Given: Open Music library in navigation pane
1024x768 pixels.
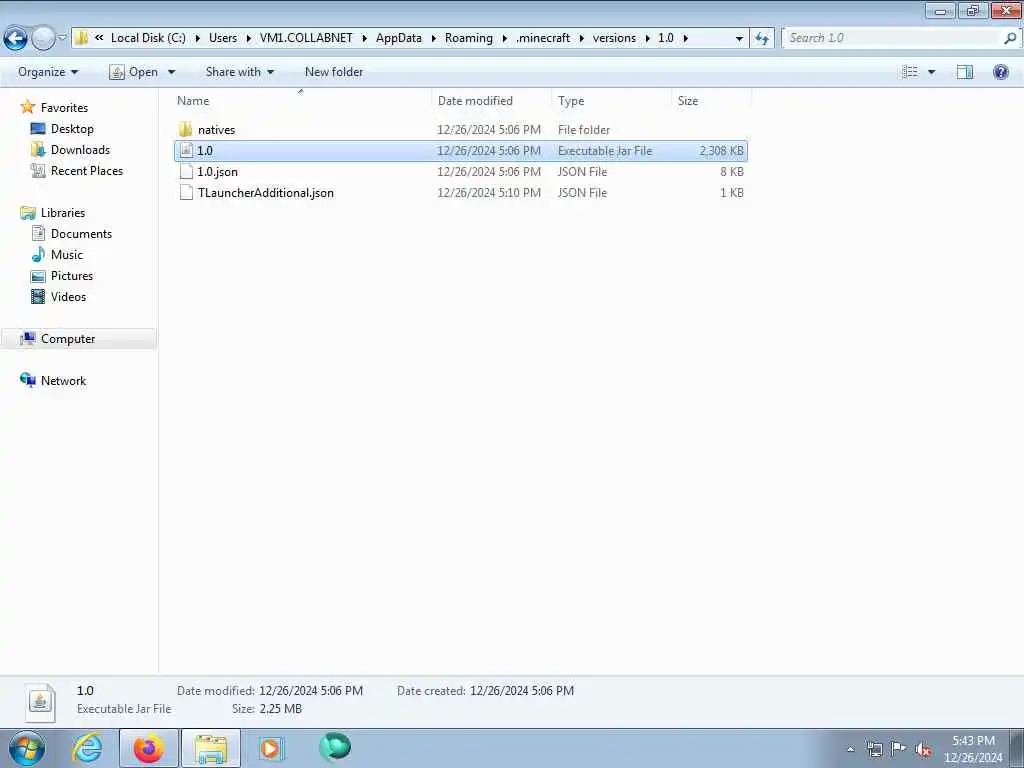Looking at the screenshot, I should (x=67, y=255).
